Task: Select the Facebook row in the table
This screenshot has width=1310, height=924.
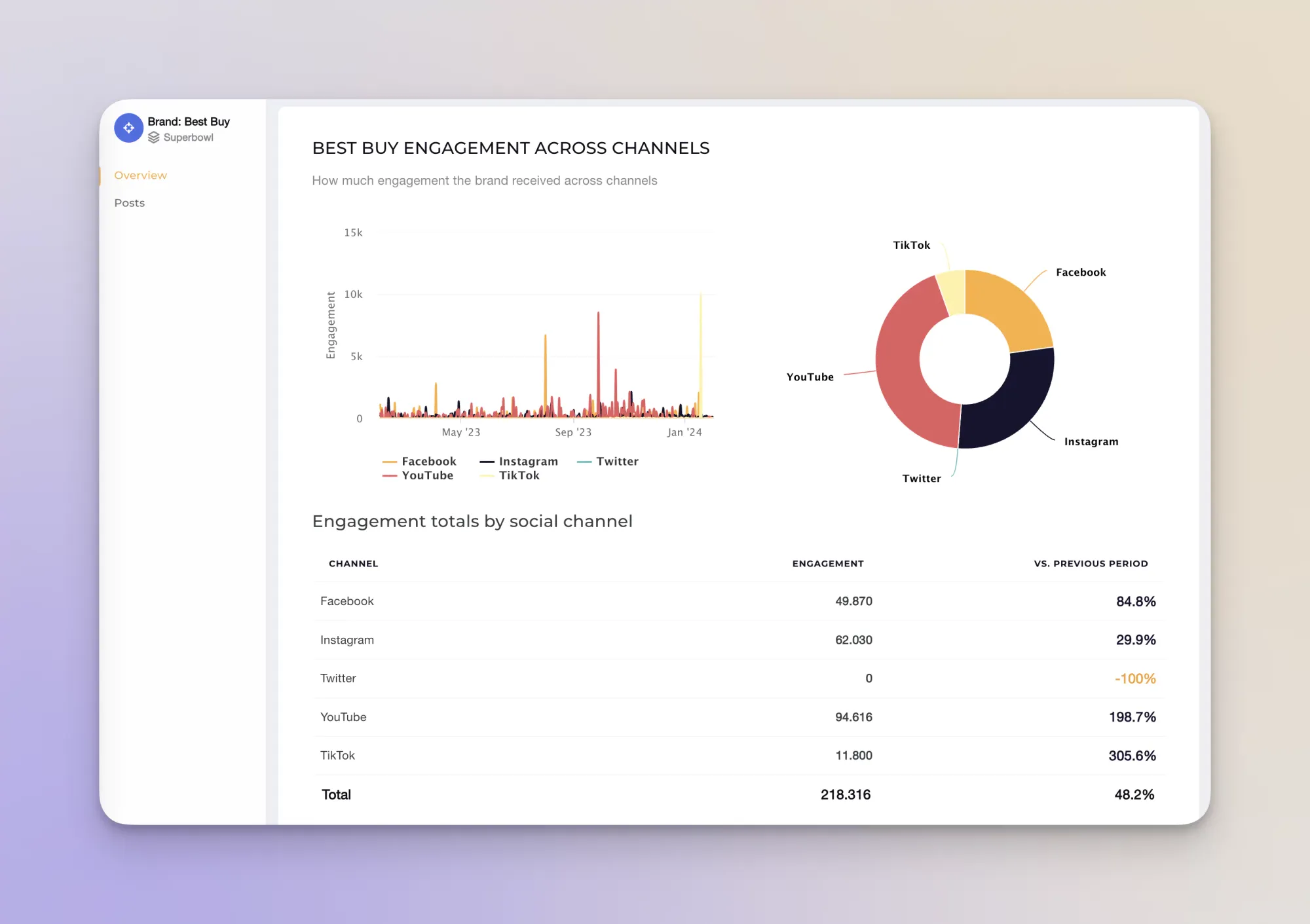Action: point(739,601)
